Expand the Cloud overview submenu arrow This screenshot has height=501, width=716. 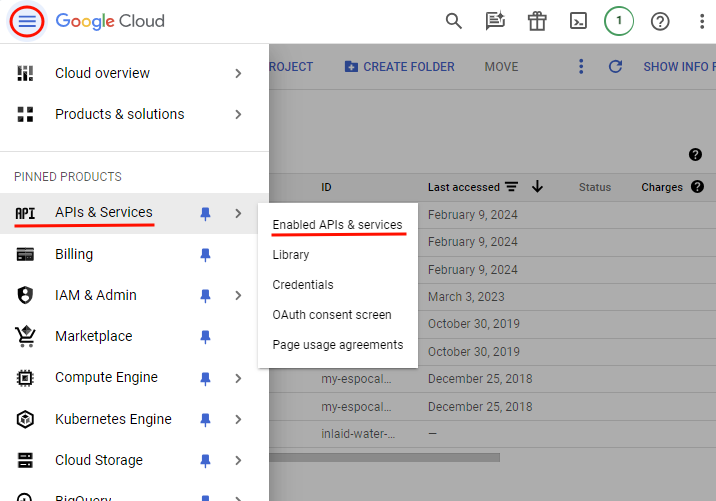238,73
